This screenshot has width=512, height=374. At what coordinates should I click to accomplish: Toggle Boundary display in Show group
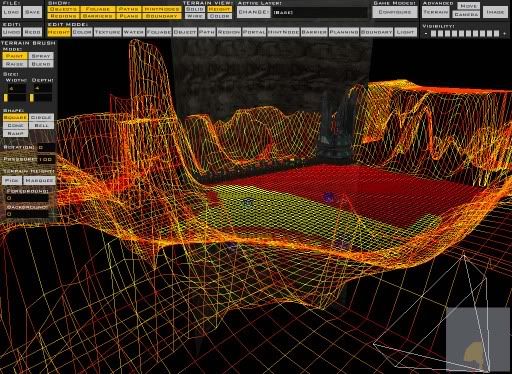tap(162, 16)
